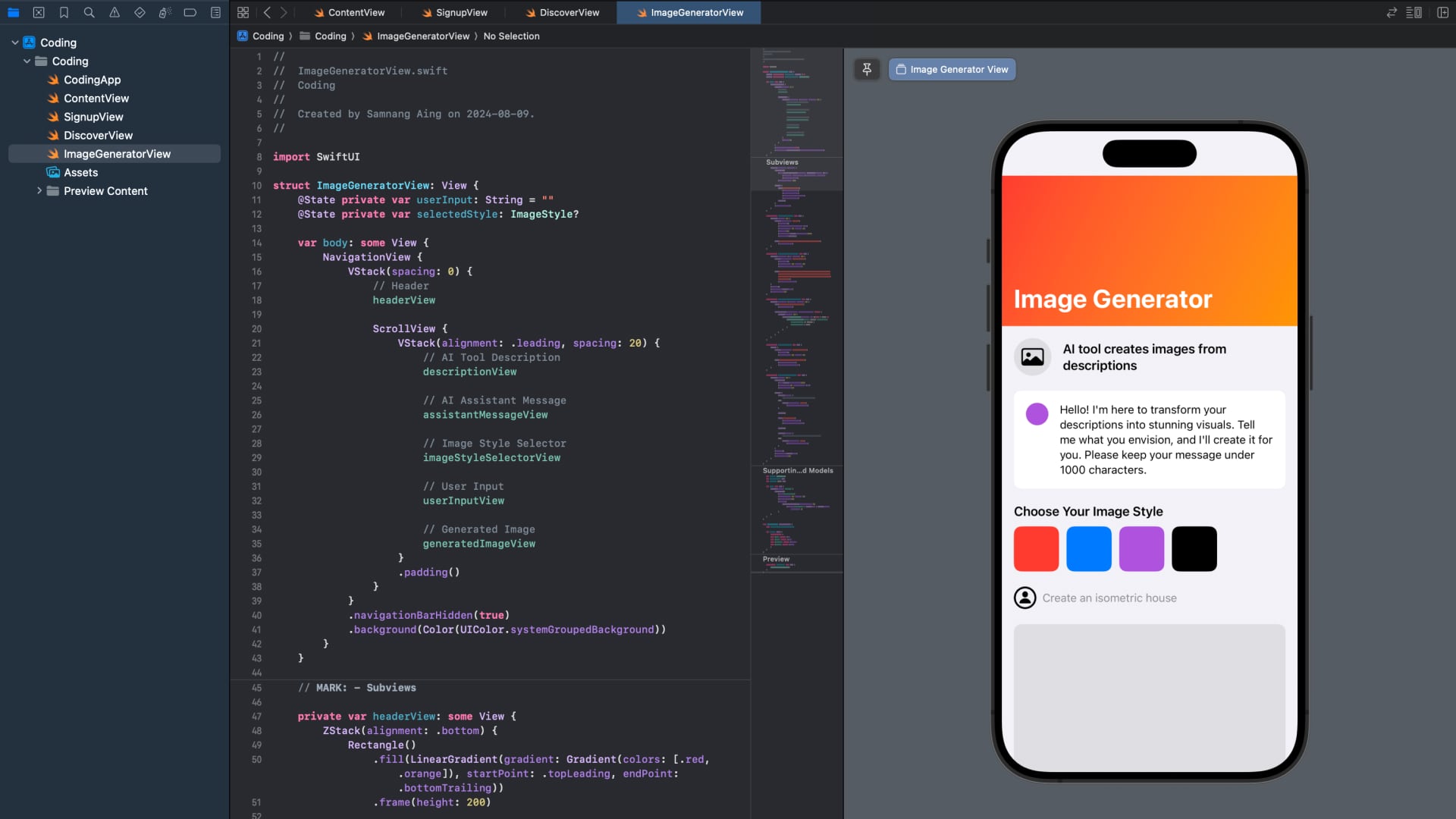
Task: Open the Test navigator diamond icon
Action: (x=140, y=12)
